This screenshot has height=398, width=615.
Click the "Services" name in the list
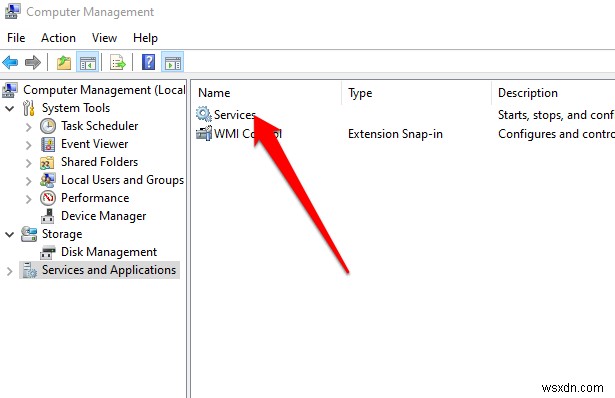point(235,114)
